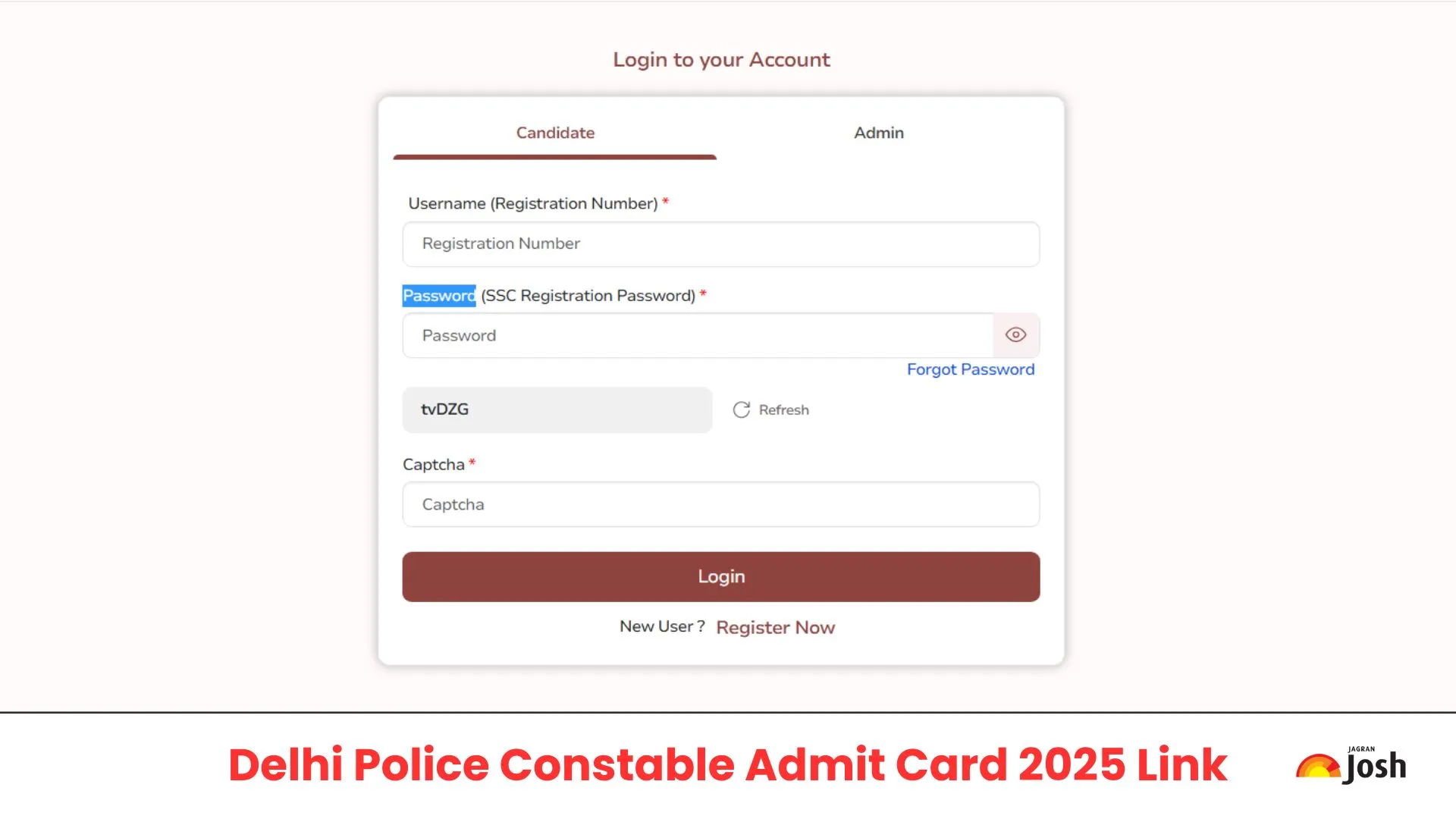Focus the Registration Number input field
The width and height of the screenshot is (1456, 819).
(x=720, y=244)
